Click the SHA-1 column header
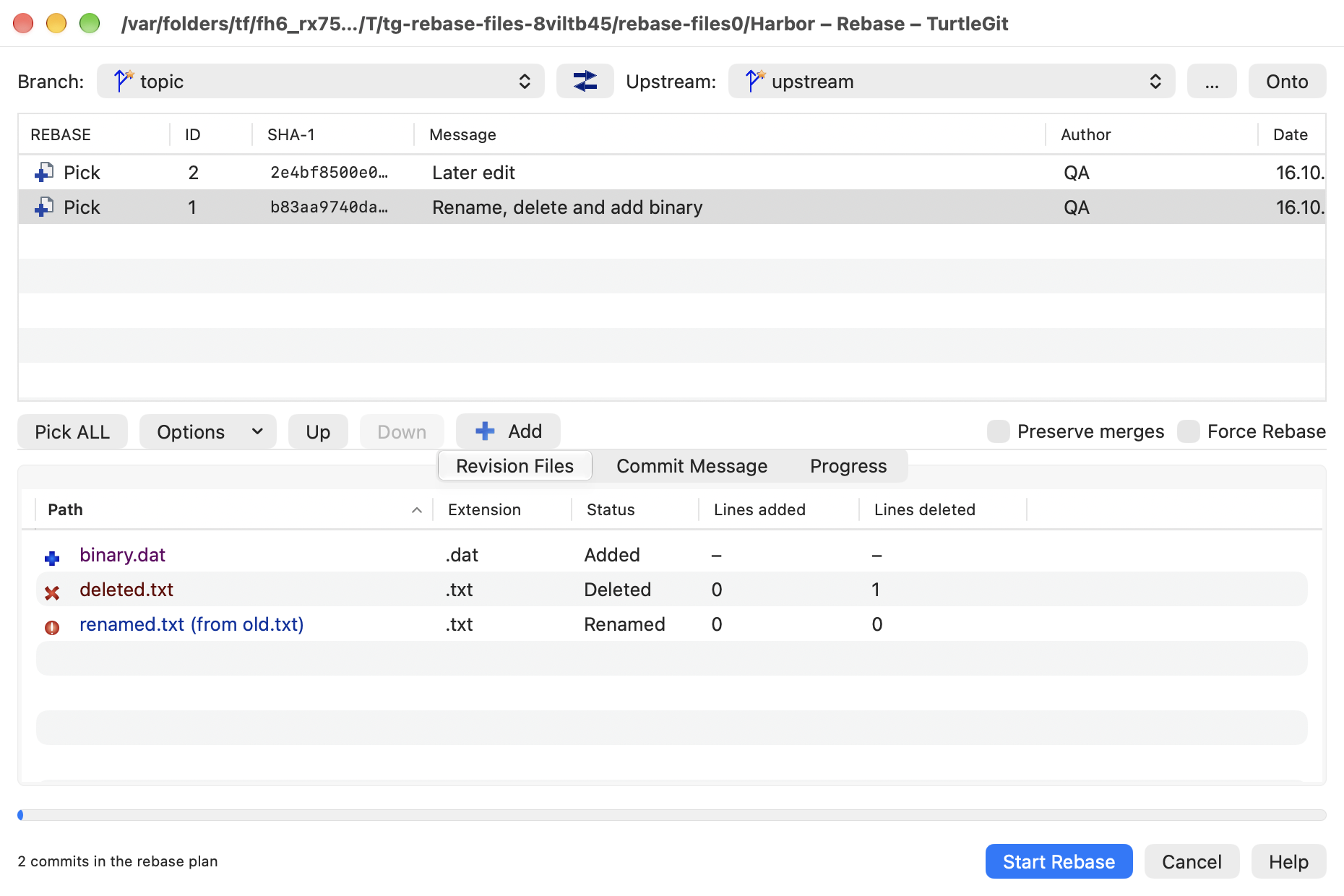Image resolution: width=1344 pixels, height=896 pixels. click(333, 134)
